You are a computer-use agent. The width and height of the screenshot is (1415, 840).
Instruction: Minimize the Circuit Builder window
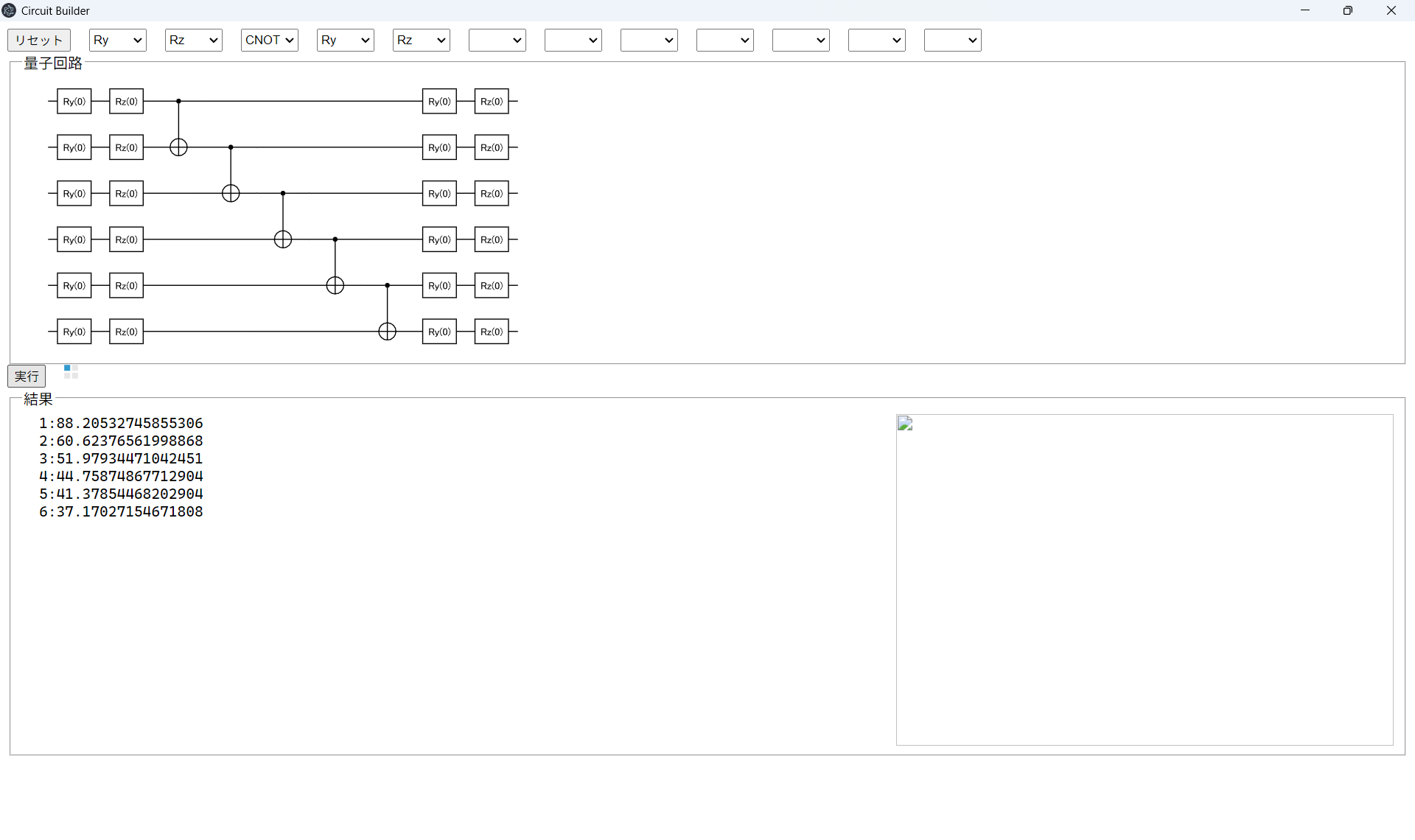coord(1305,10)
